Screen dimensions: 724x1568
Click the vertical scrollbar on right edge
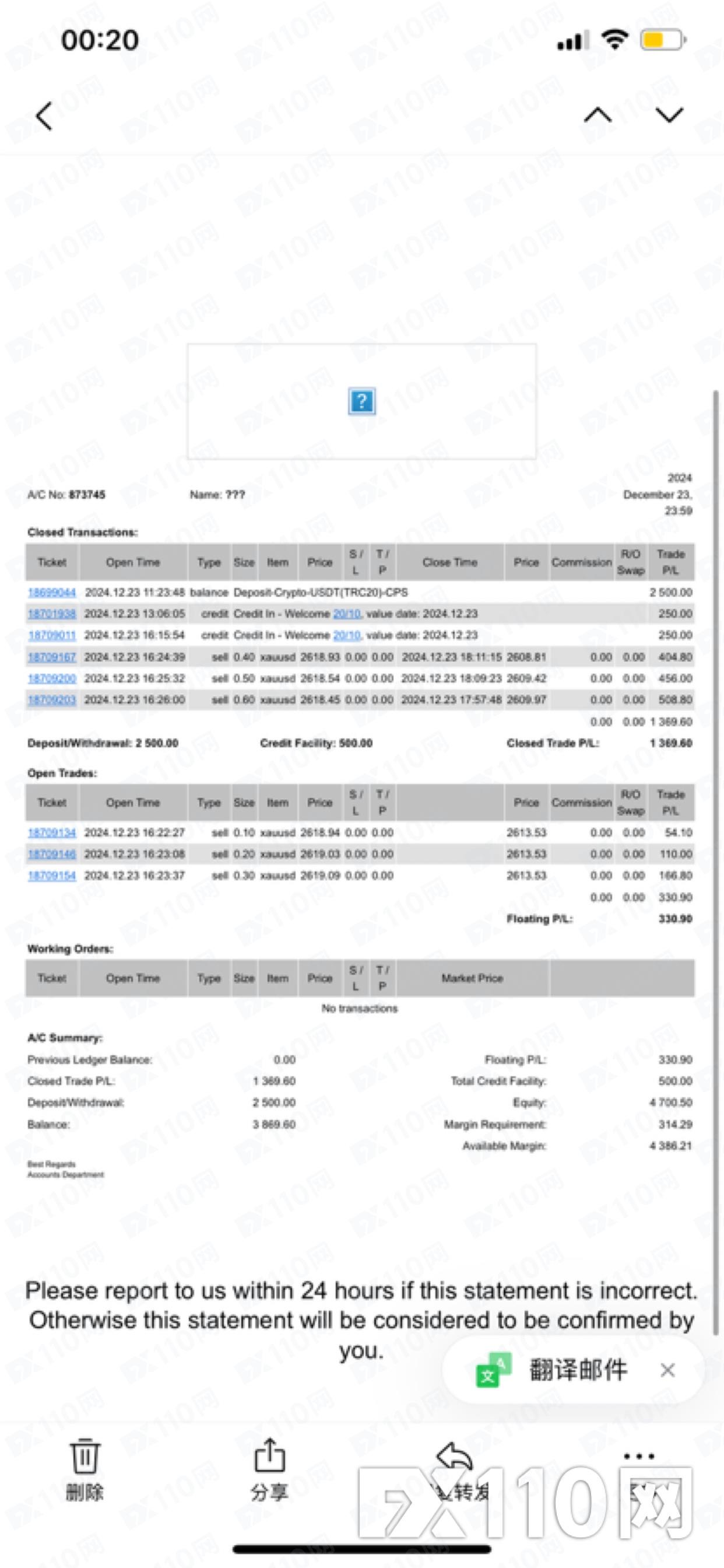click(715, 852)
